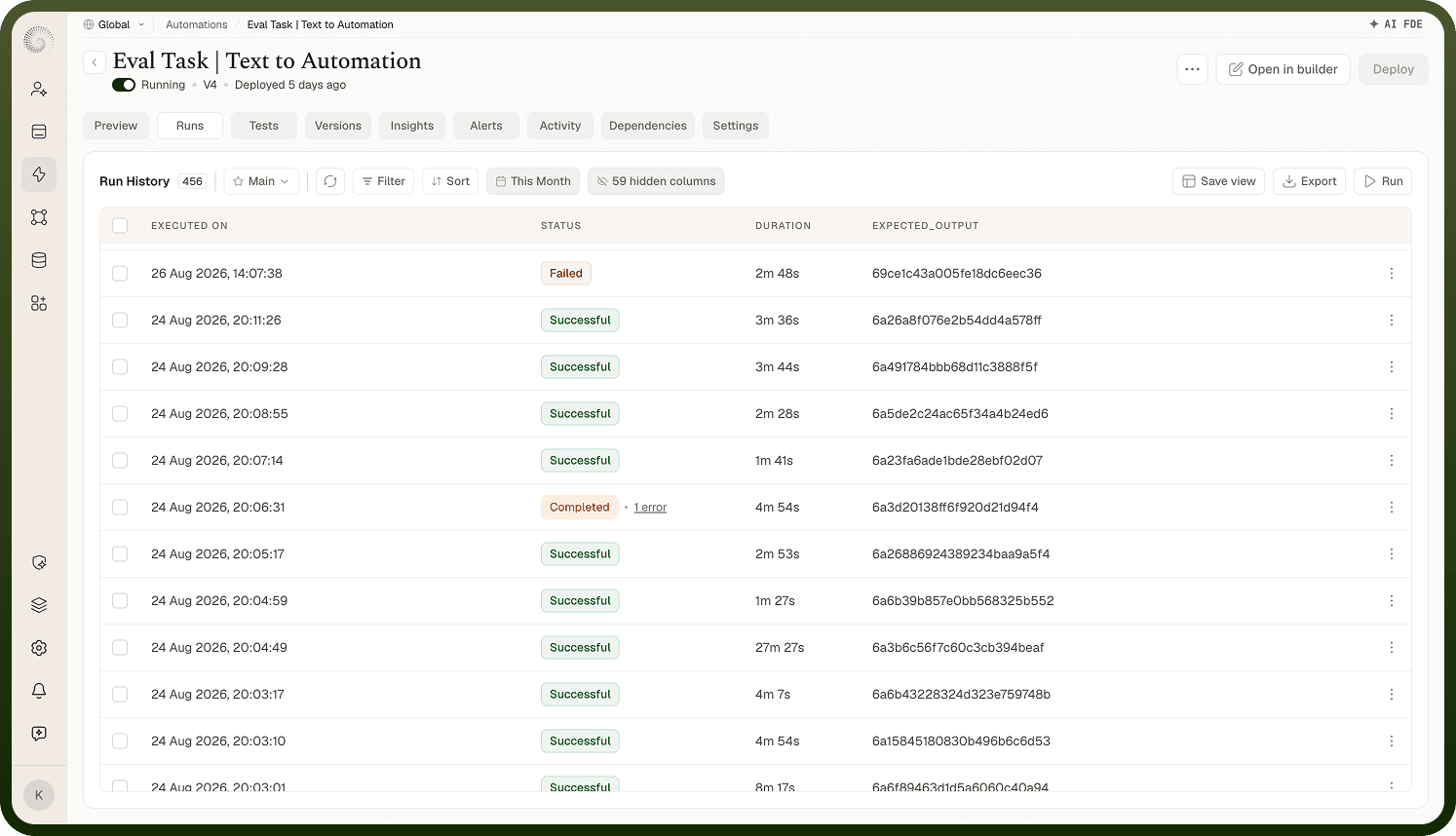1456x836 pixels.
Task: Open the This Month date range picker
Action: click(x=533, y=181)
